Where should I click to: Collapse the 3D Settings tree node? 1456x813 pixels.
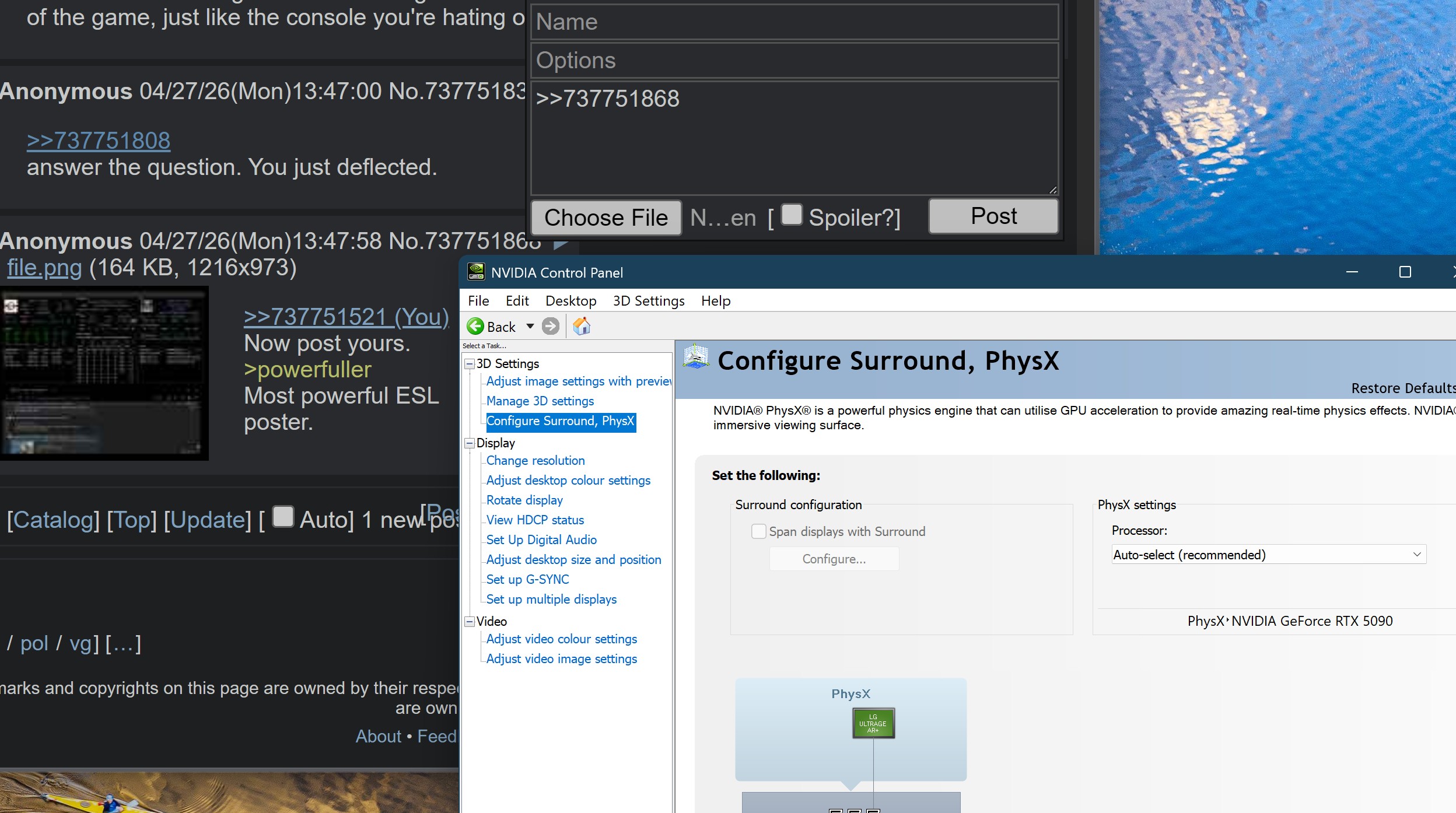click(470, 364)
